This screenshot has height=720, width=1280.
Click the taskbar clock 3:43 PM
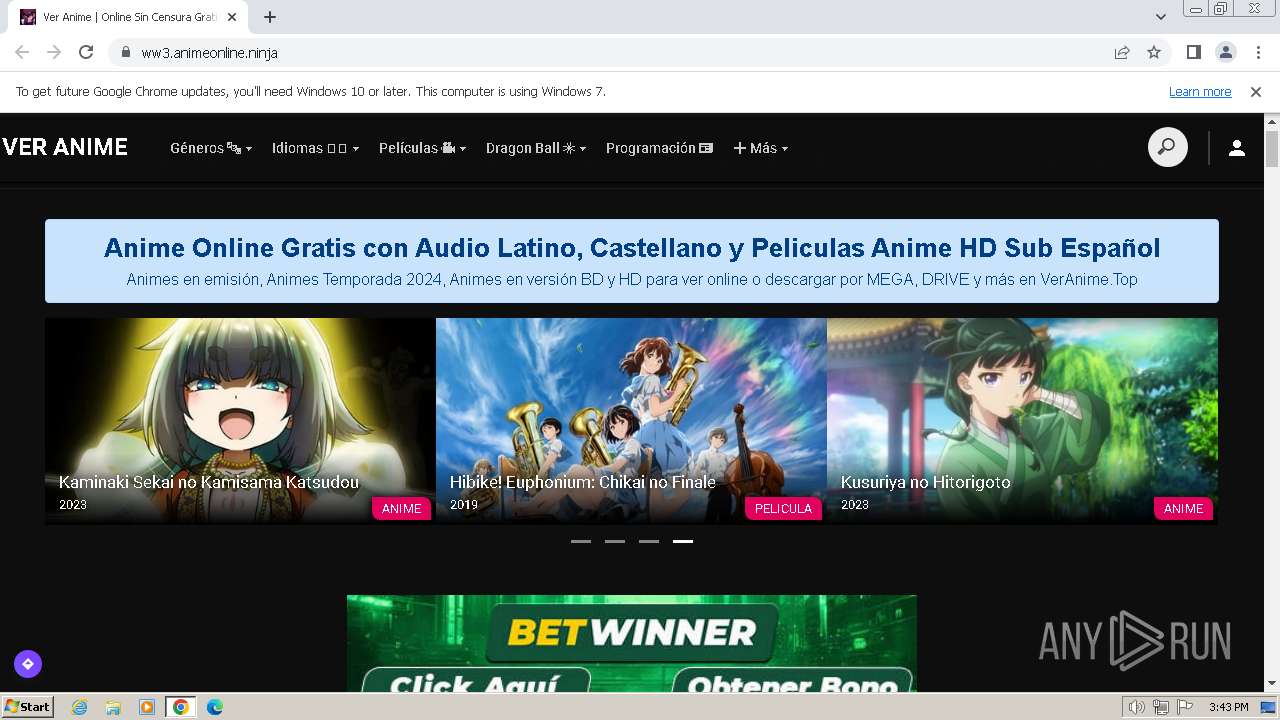click(1228, 707)
